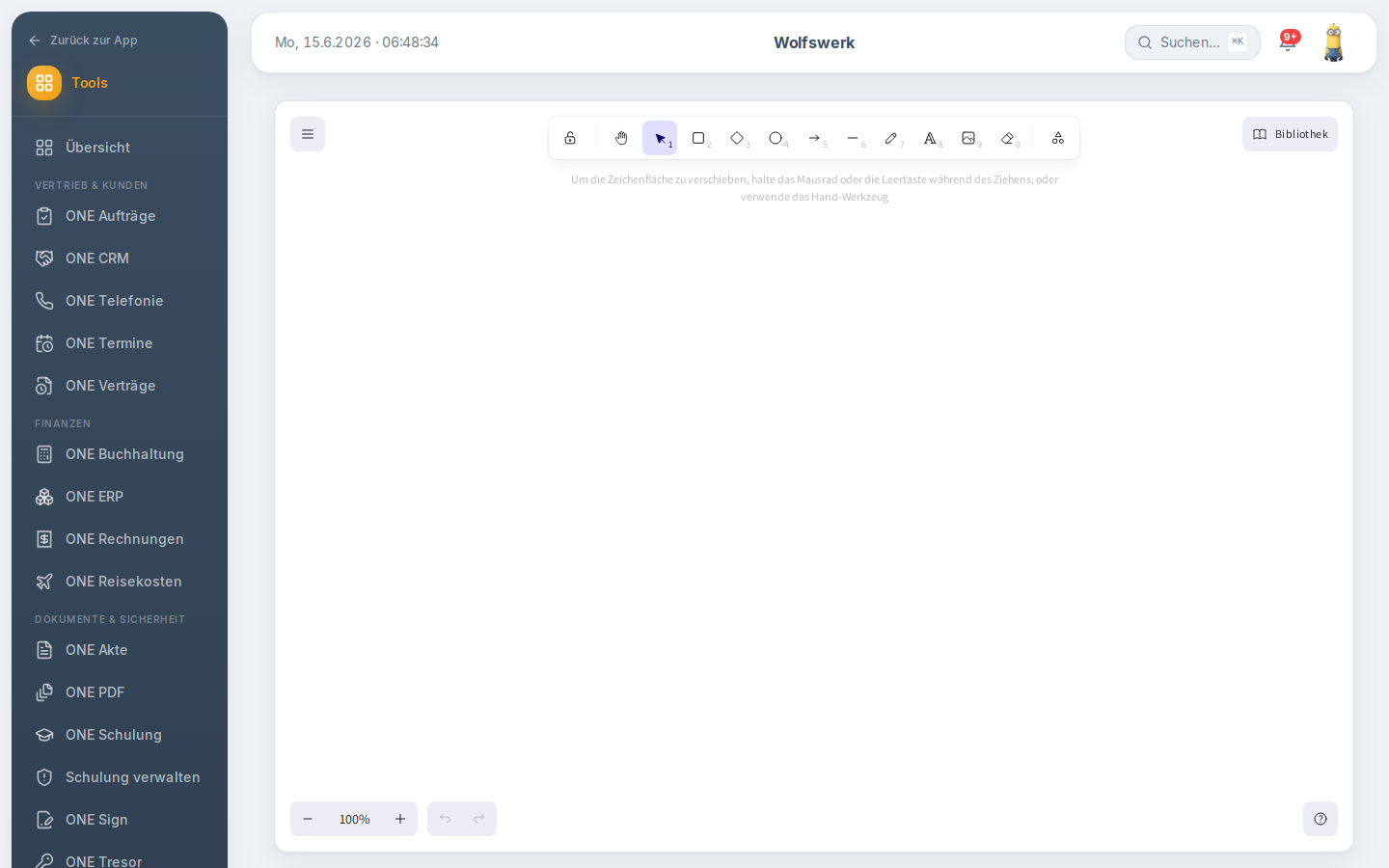Viewport: 1389px width, 868px height.
Task: Click the Schulung verwalten shield icon
Action: [44, 777]
